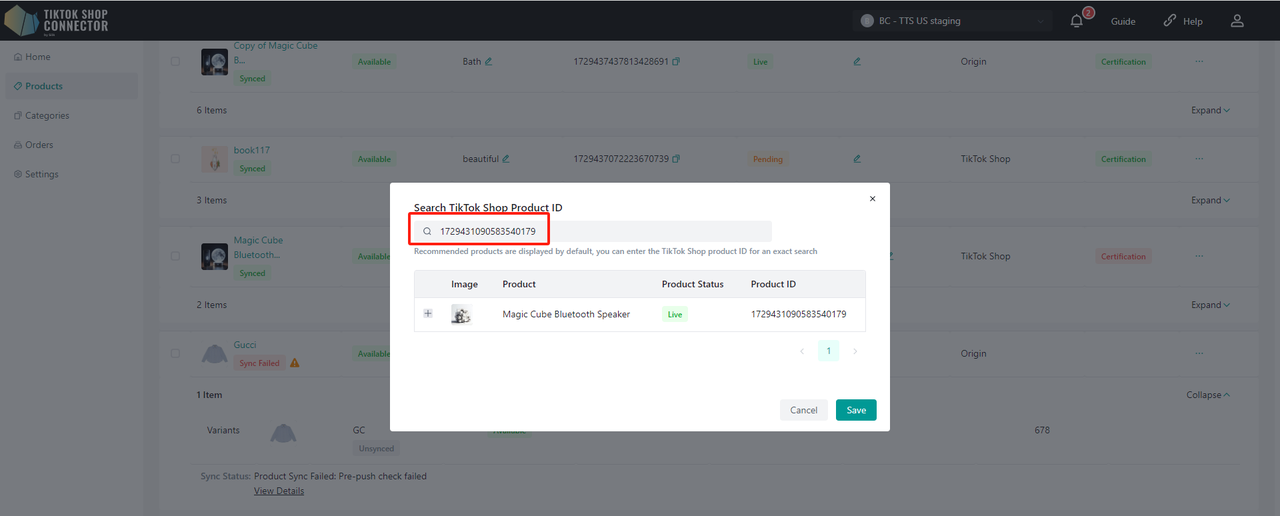1280x516 pixels.
Task: Click ID 1729431090583540179 in results table
Action: click(799, 314)
